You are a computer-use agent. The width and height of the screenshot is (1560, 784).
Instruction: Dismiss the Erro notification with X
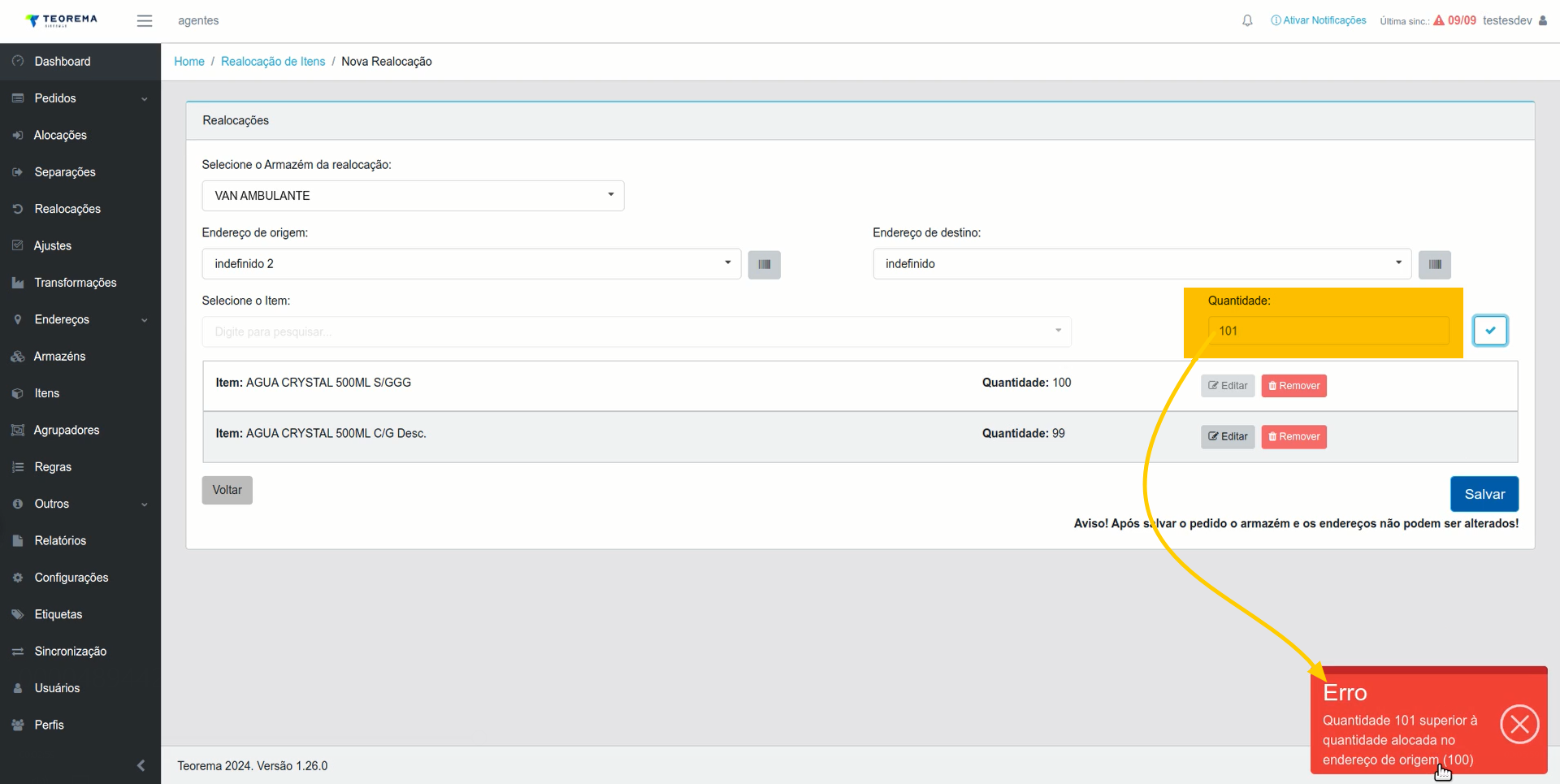(x=1519, y=725)
